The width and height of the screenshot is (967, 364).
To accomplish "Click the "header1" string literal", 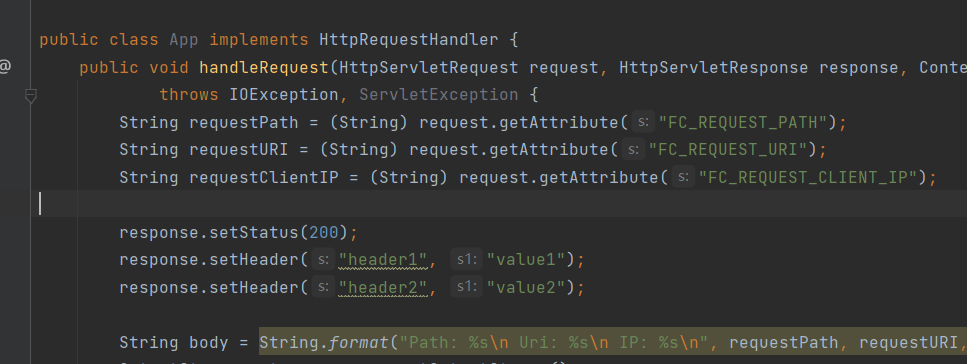I will (384, 260).
